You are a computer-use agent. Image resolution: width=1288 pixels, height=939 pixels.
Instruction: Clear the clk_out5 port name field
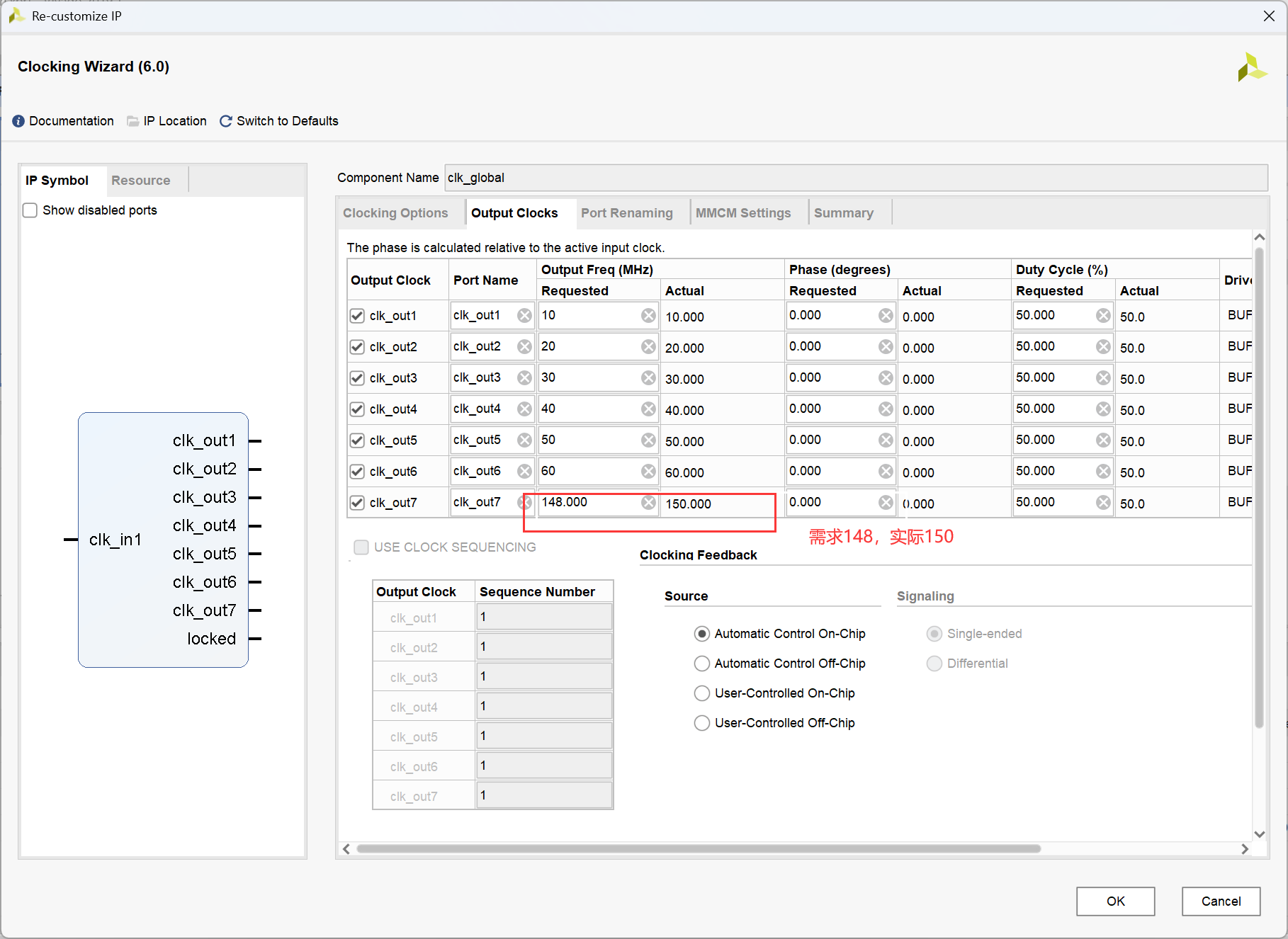tap(524, 440)
